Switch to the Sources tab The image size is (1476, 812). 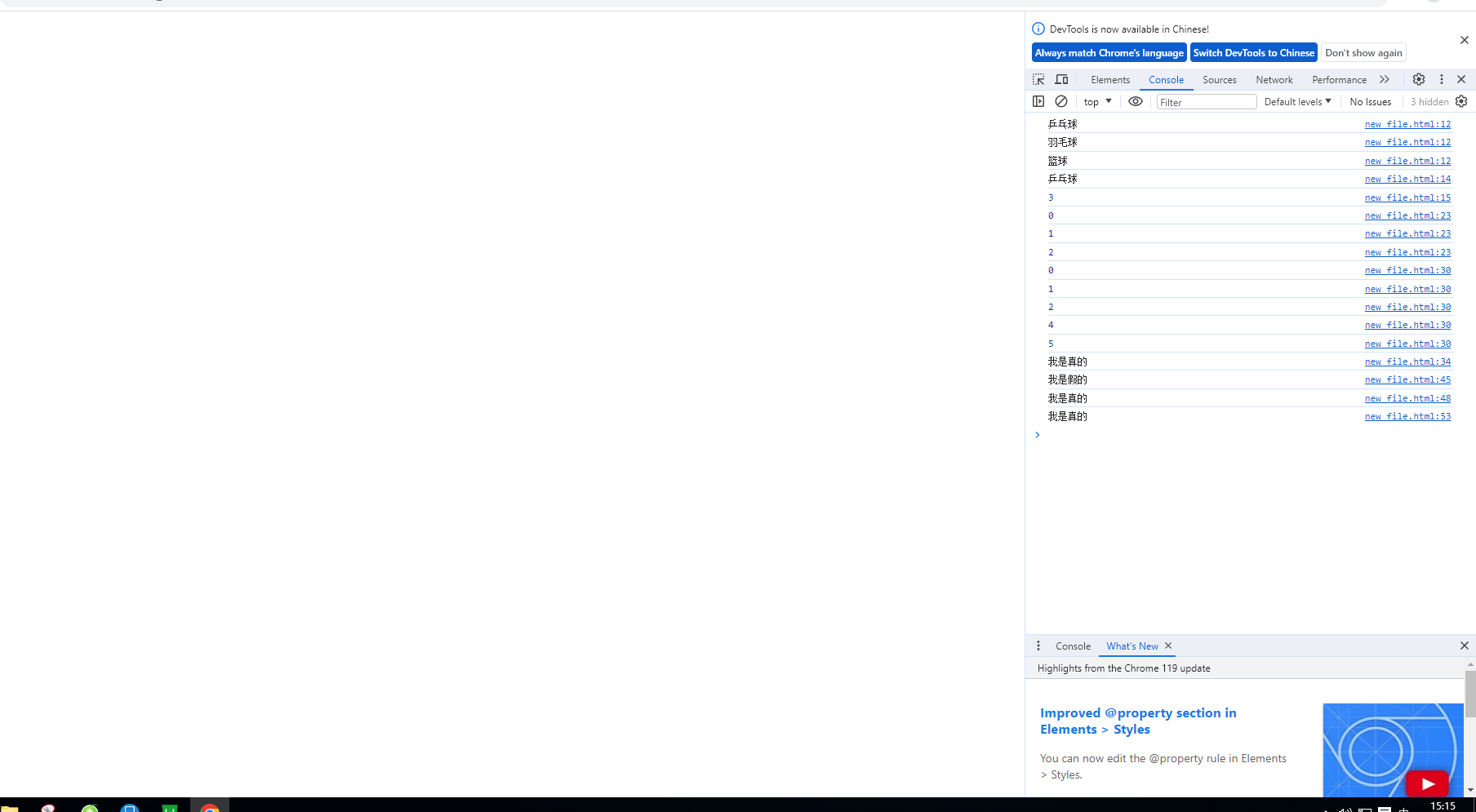pos(1219,79)
